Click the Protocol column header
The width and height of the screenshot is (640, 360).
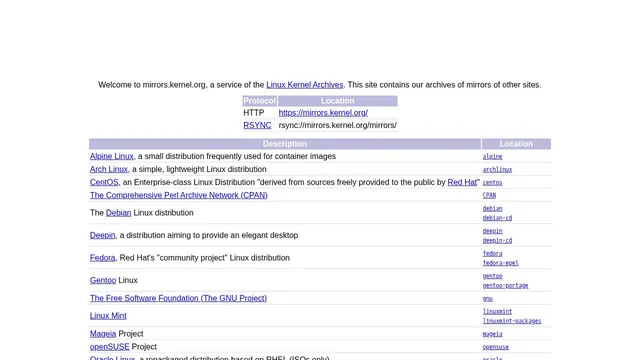[260, 101]
